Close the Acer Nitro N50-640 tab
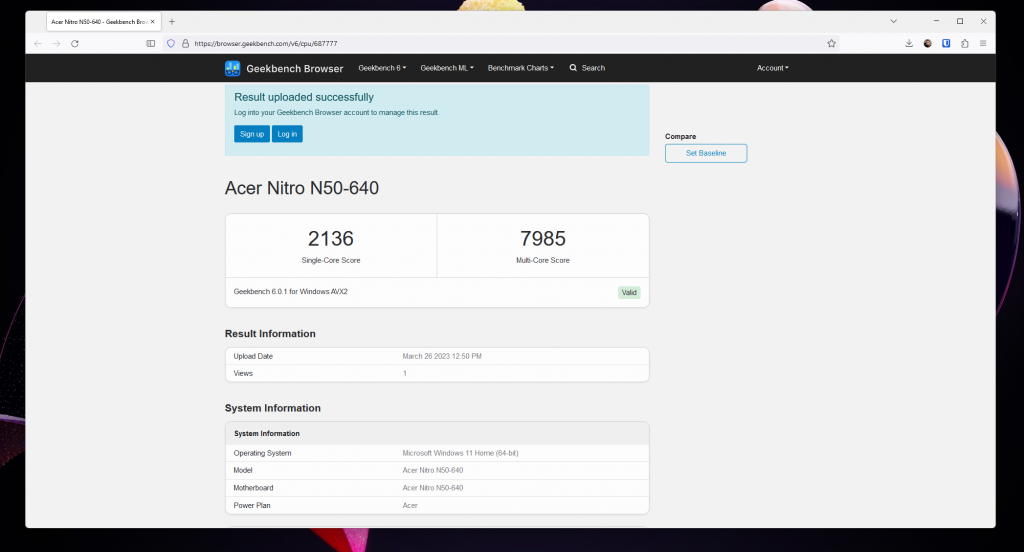The width and height of the screenshot is (1024, 552). pos(153,22)
